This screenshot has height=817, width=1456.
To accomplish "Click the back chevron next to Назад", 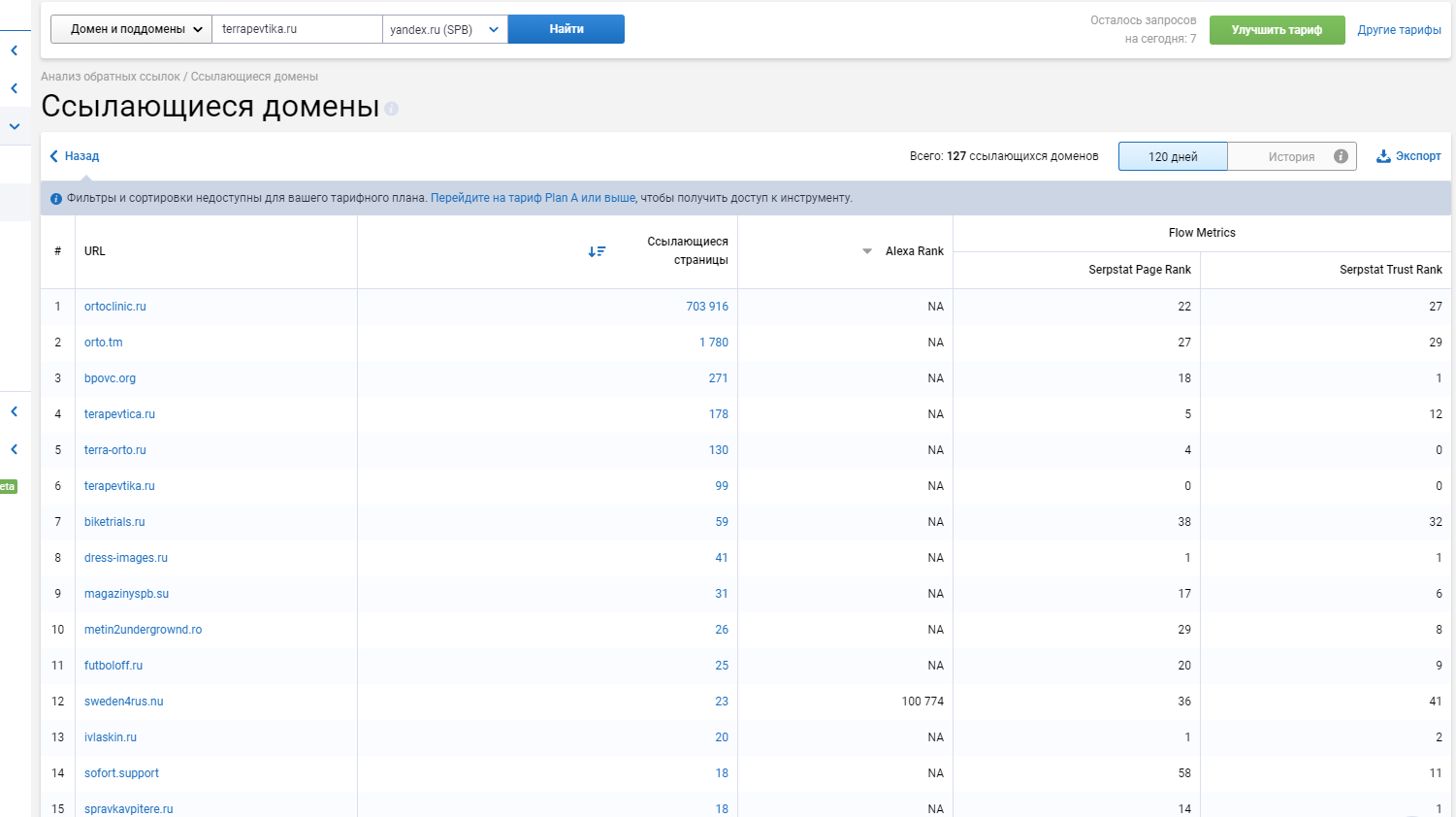I will [54, 156].
